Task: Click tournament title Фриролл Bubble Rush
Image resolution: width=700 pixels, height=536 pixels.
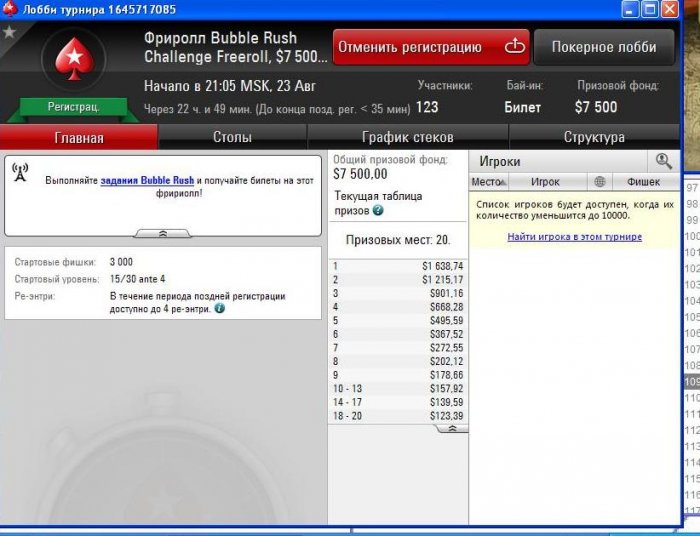Action: coord(221,38)
